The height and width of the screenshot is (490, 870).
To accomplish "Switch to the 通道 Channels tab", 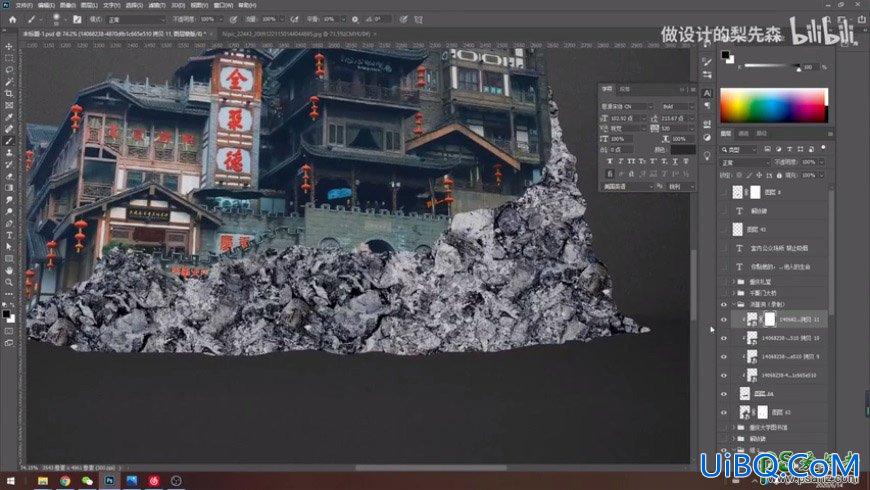I will (745, 134).
